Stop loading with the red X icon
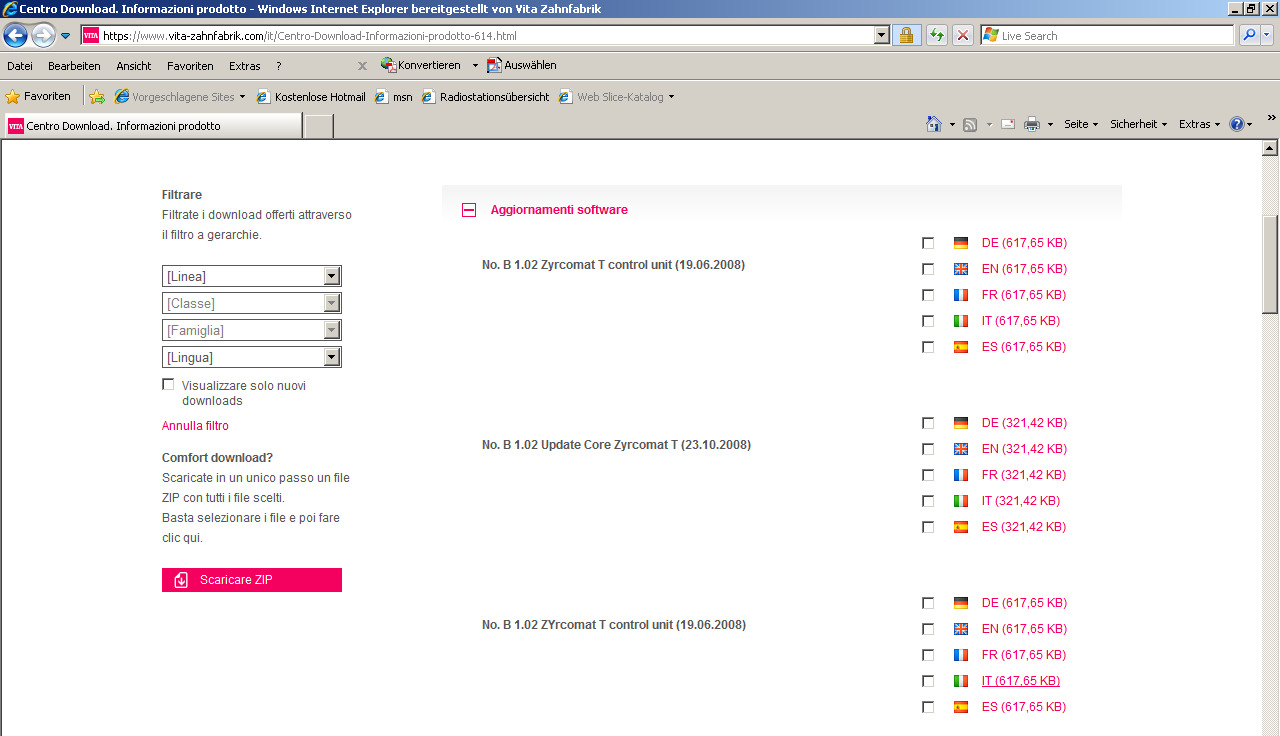 point(963,35)
